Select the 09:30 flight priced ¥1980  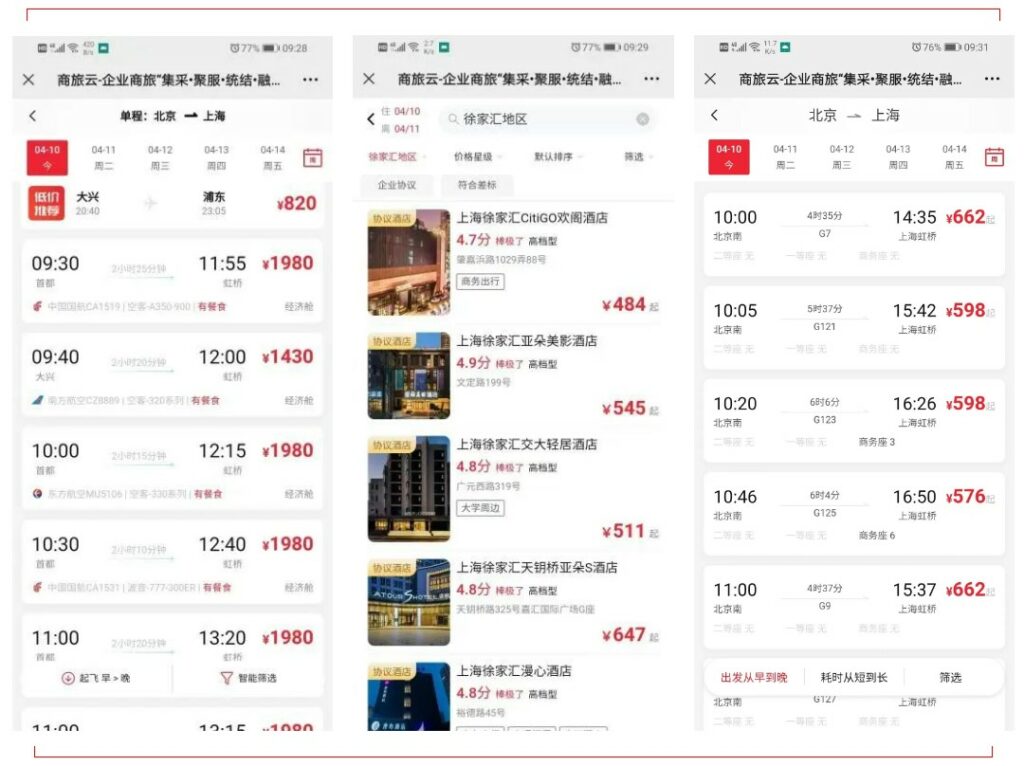tap(172, 281)
